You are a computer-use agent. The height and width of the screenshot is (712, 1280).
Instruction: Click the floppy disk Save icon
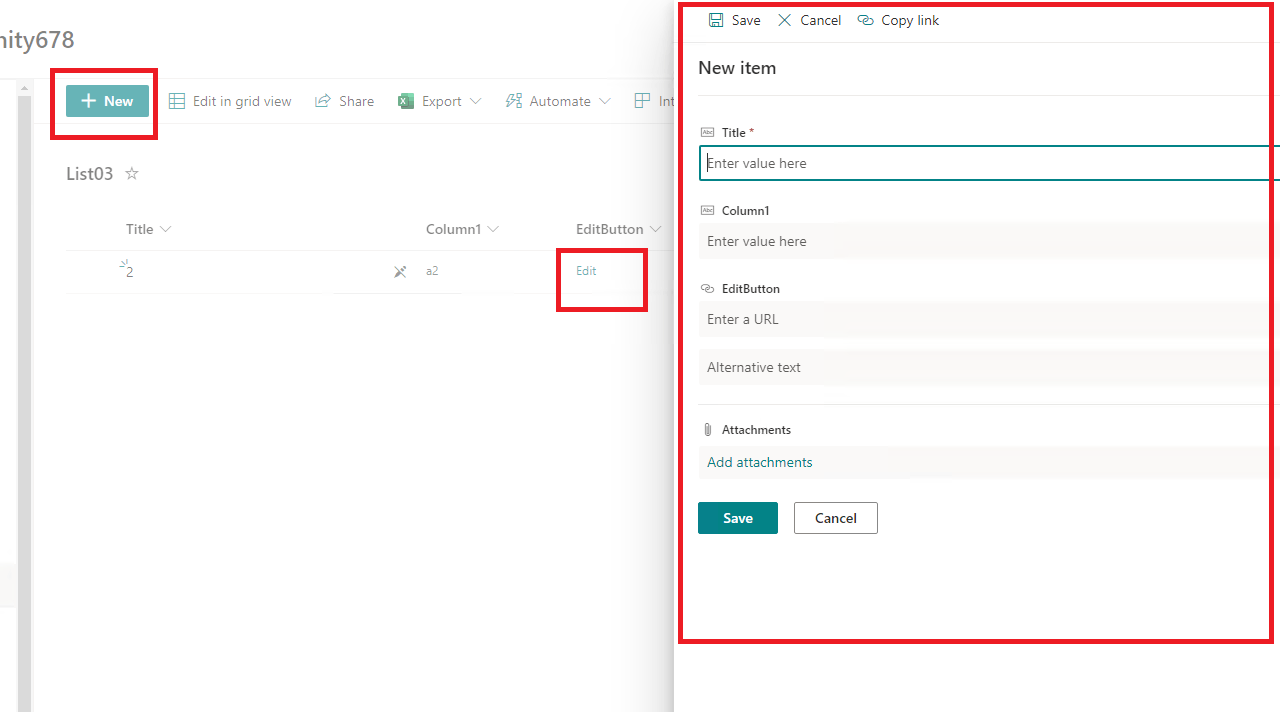point(716,20)
